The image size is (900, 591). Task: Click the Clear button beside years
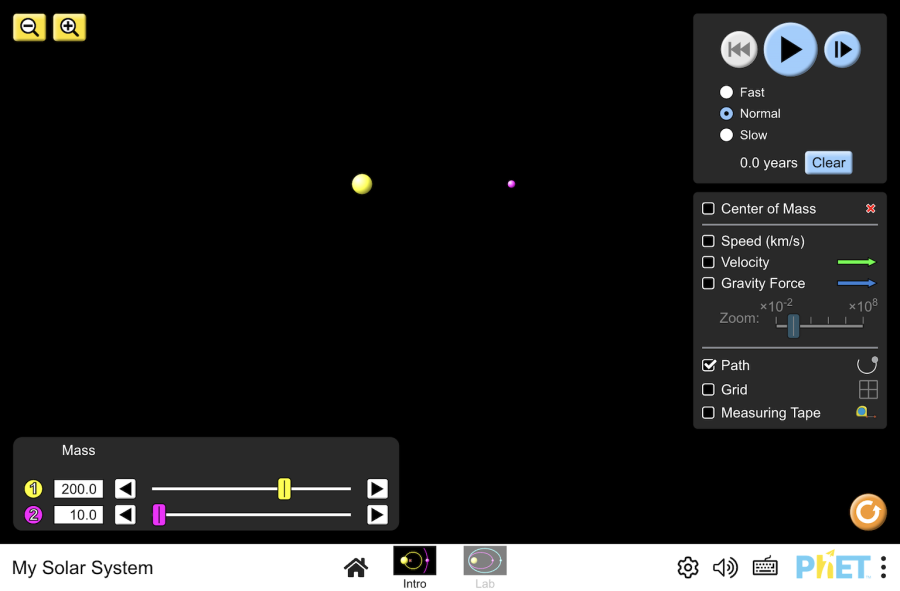point(828,163)
